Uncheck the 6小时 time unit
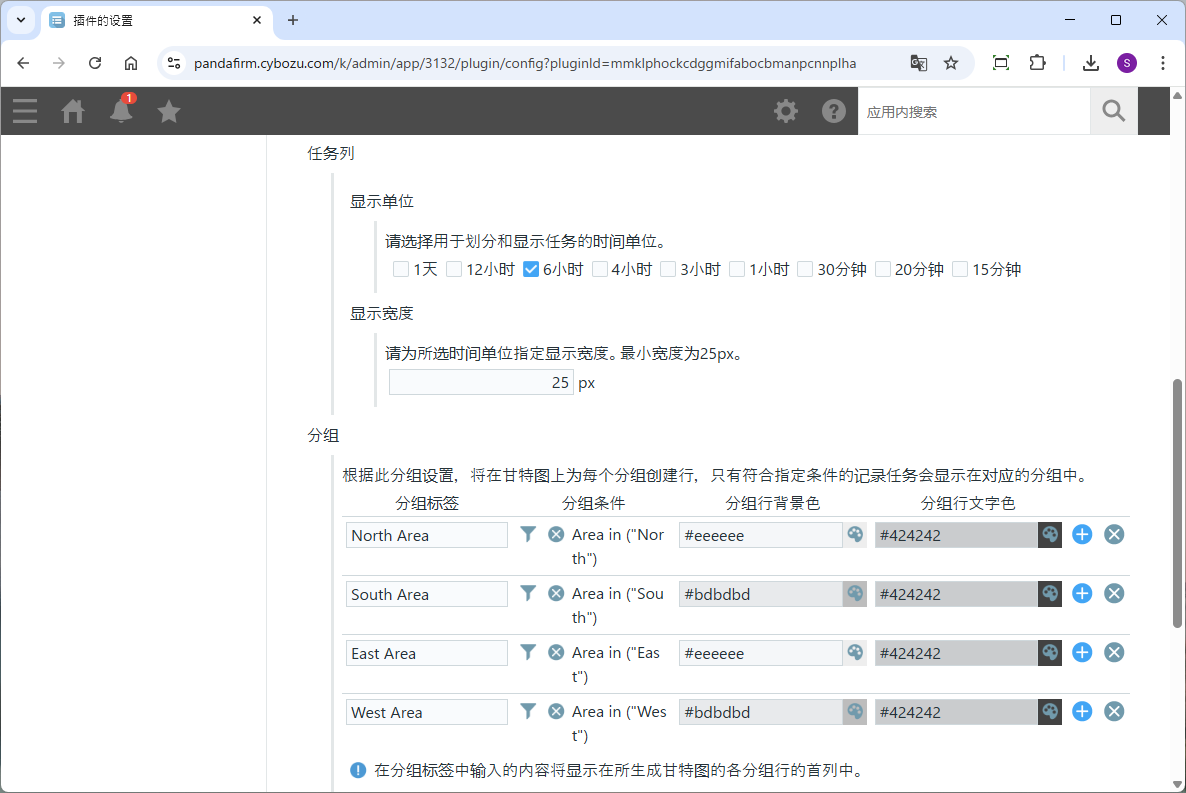Viewport: 1186px width, 793px height. (x=532, y=269)
